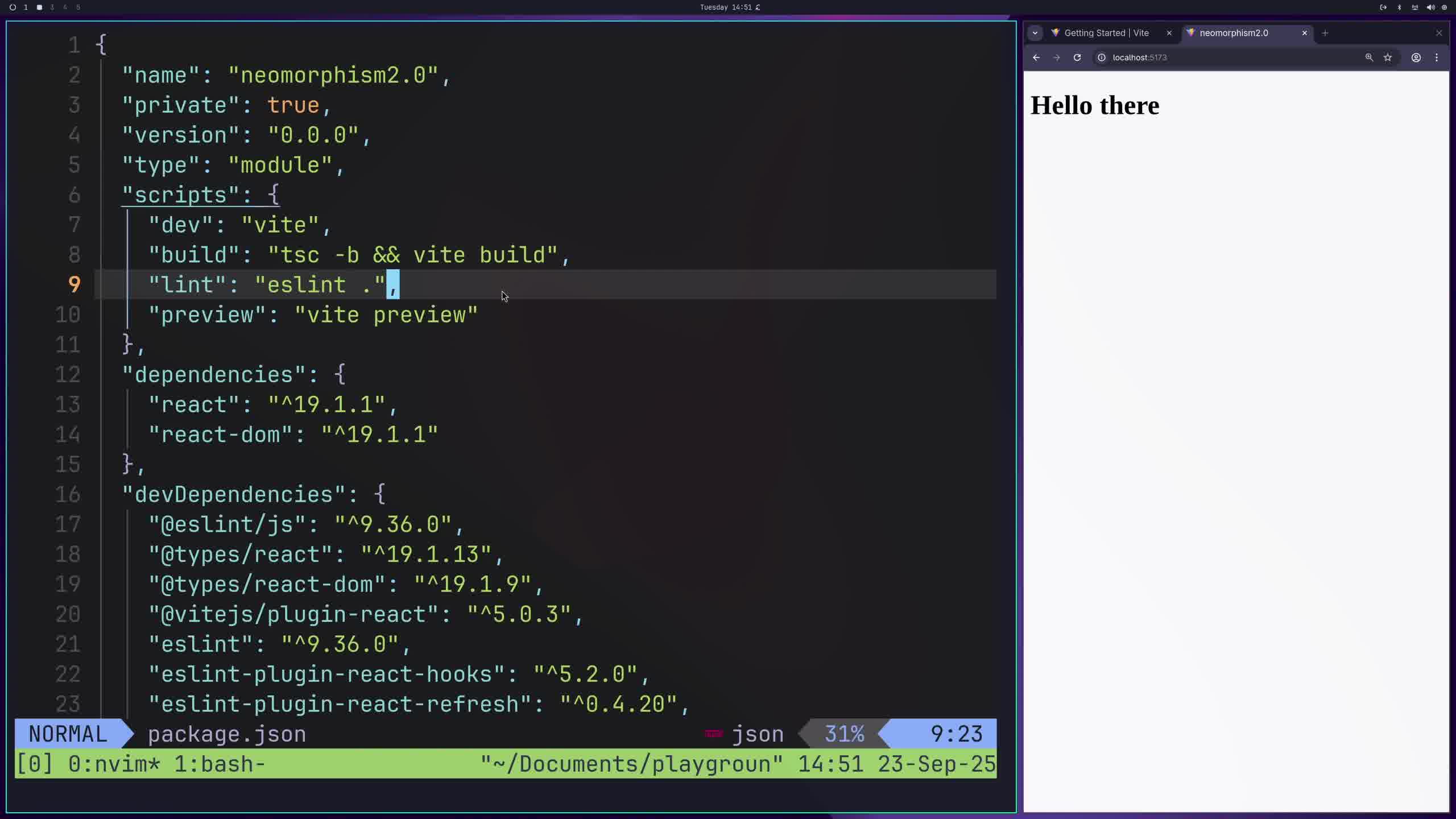Click the Bluetooth icon in top bar
Viewport: 1456px width, 819px height.
(1400, 7)
